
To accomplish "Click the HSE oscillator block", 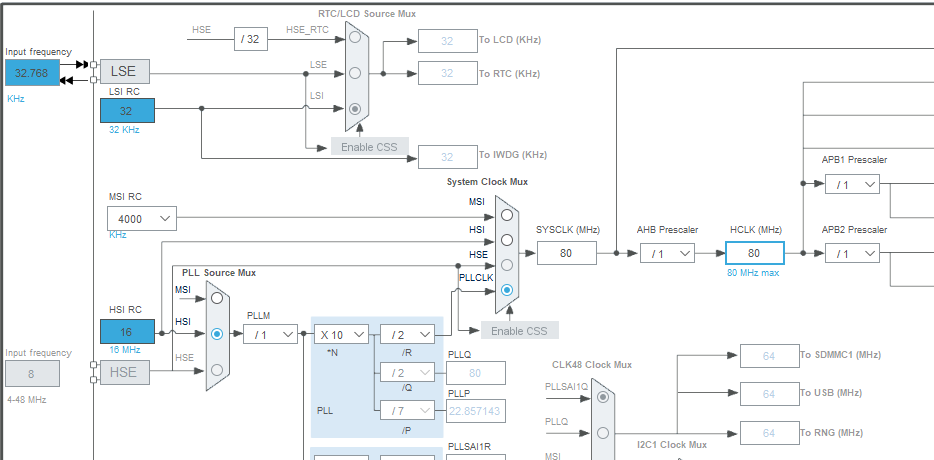I will (124, 372).
